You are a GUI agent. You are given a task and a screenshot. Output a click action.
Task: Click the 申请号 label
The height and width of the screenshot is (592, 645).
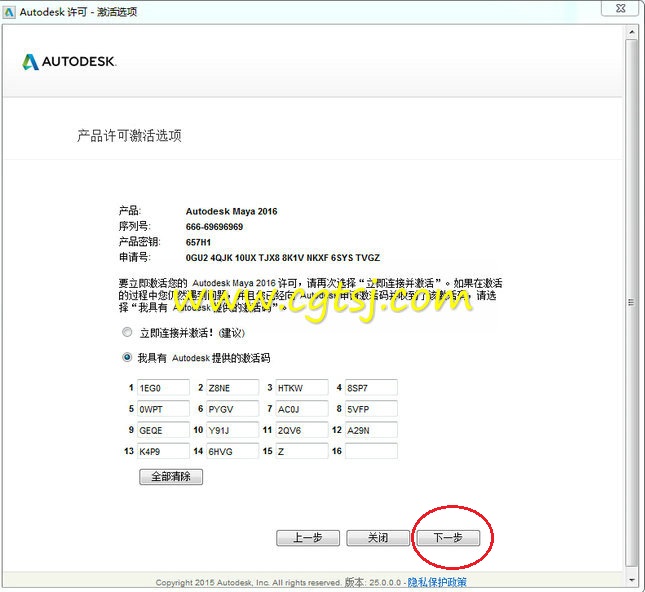(x=135, y=258)
